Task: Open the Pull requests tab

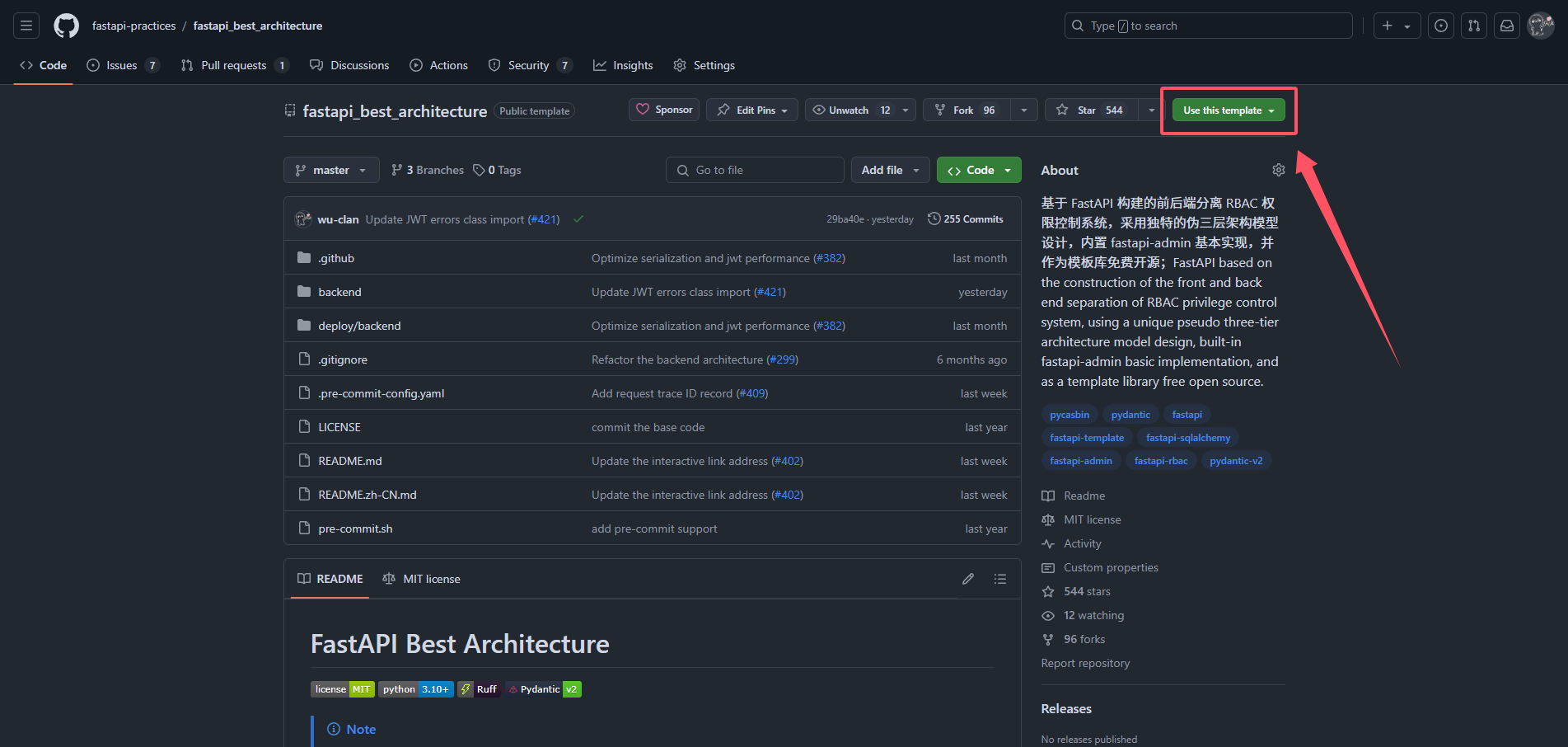Action: pyautogui.click(x=235, y=65)
